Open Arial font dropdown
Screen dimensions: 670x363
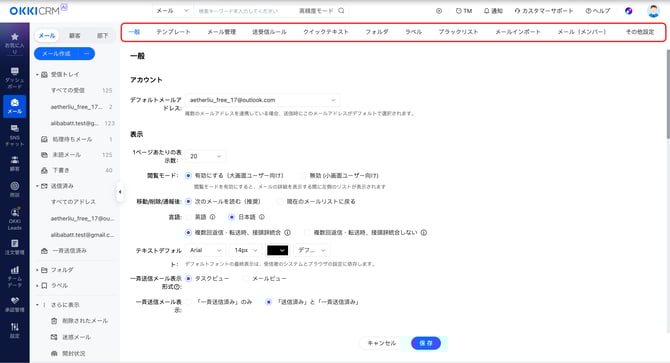tap(206, 250)
